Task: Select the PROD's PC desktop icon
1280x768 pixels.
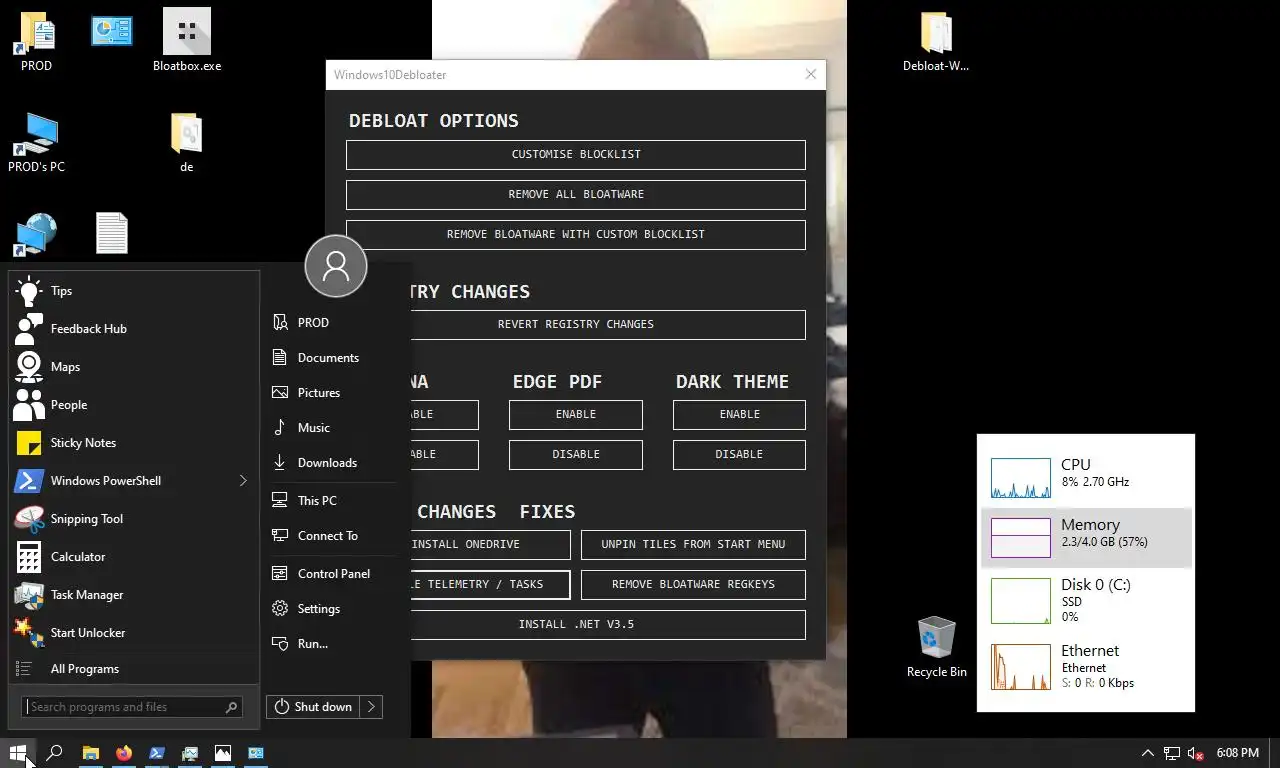Action: click(x=36, y=142)
